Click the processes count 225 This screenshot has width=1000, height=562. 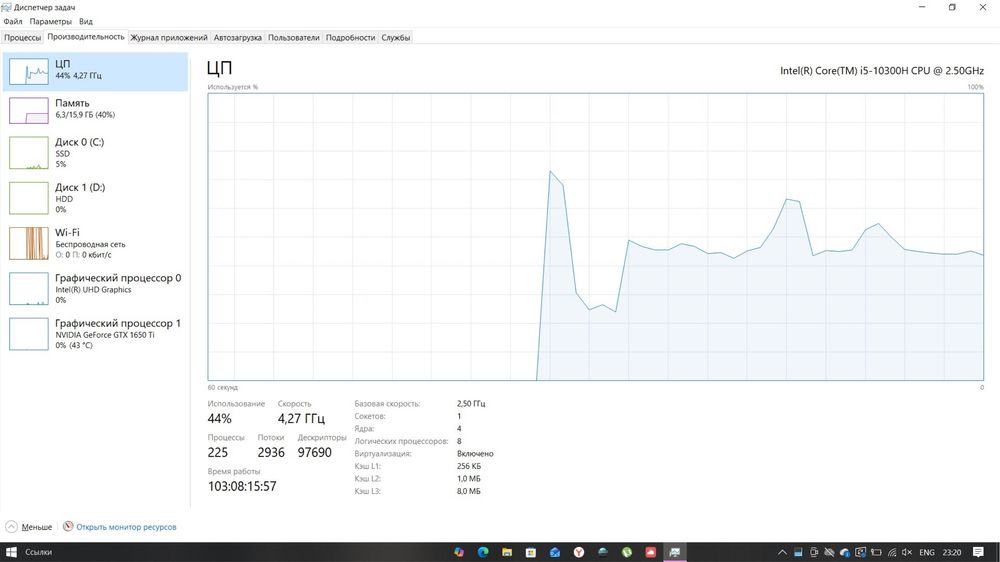[217, 452]
